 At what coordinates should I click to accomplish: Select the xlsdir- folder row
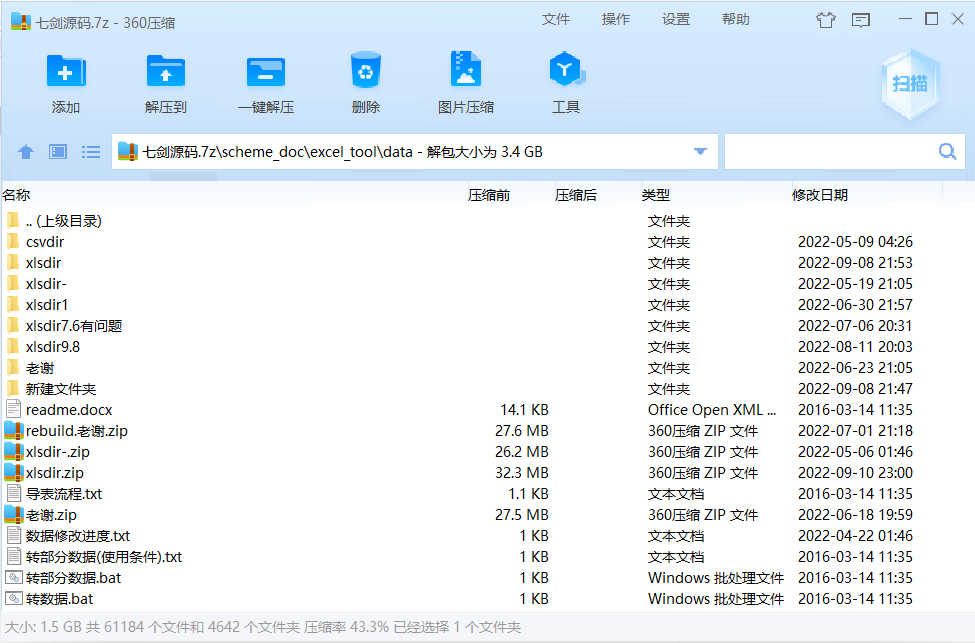pos(488,284)
